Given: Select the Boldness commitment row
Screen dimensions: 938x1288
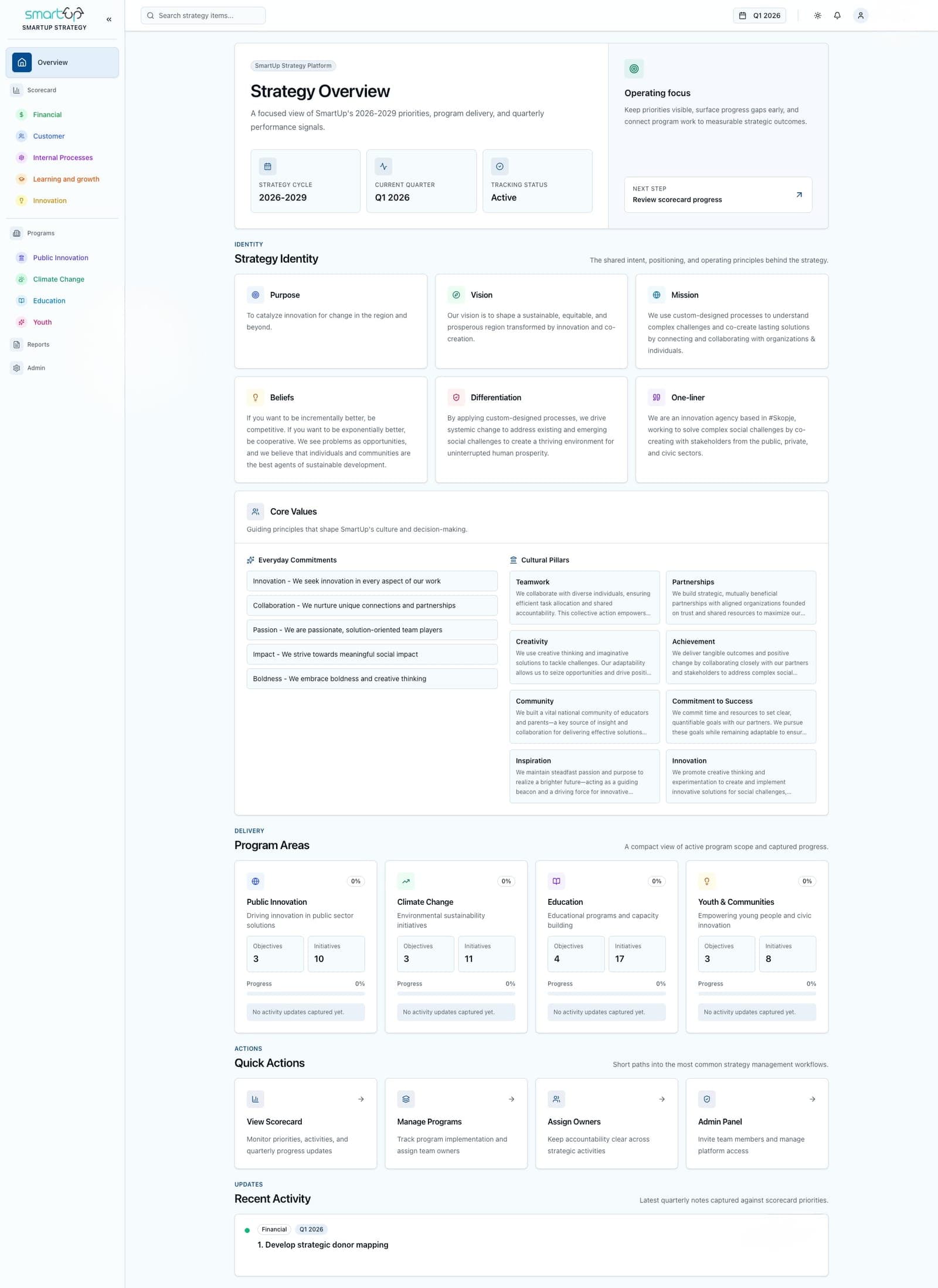Looking at the screenshot, I should 372,679.
